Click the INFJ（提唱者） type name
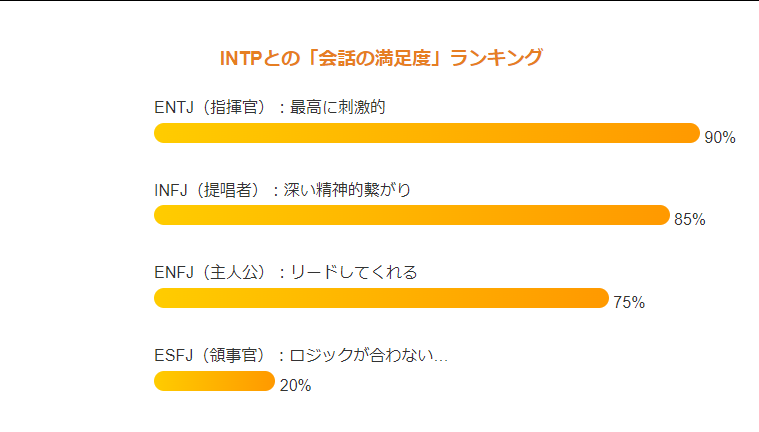Viewport: 759px width, 432px height. click(x=207, y=189)
